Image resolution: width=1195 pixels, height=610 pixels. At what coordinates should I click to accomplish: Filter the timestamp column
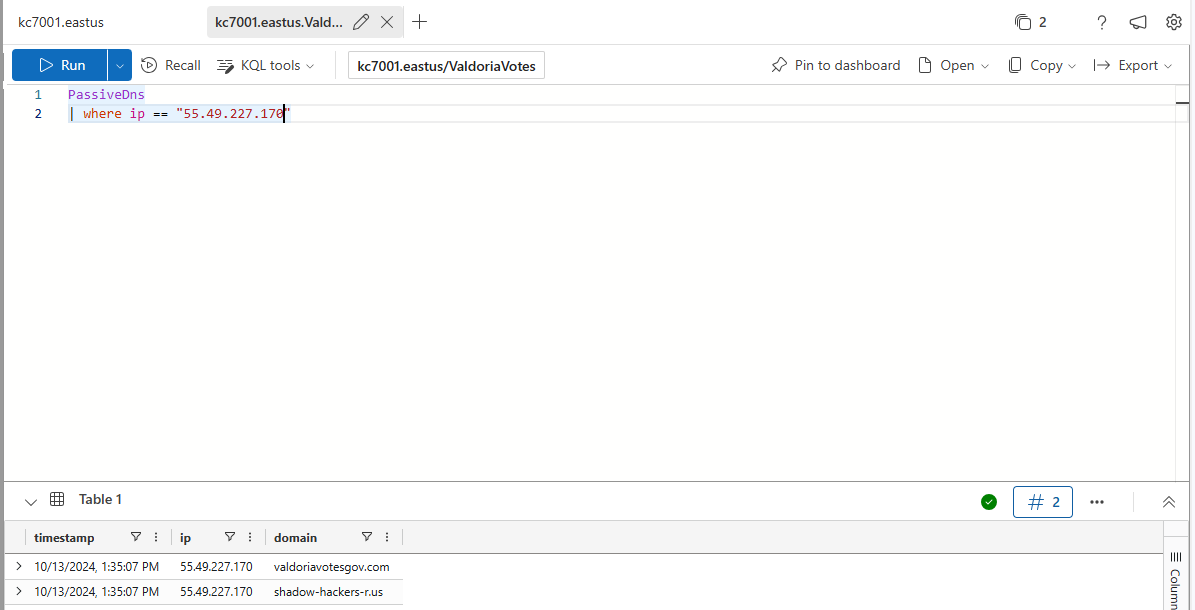(x=136, y=537)
